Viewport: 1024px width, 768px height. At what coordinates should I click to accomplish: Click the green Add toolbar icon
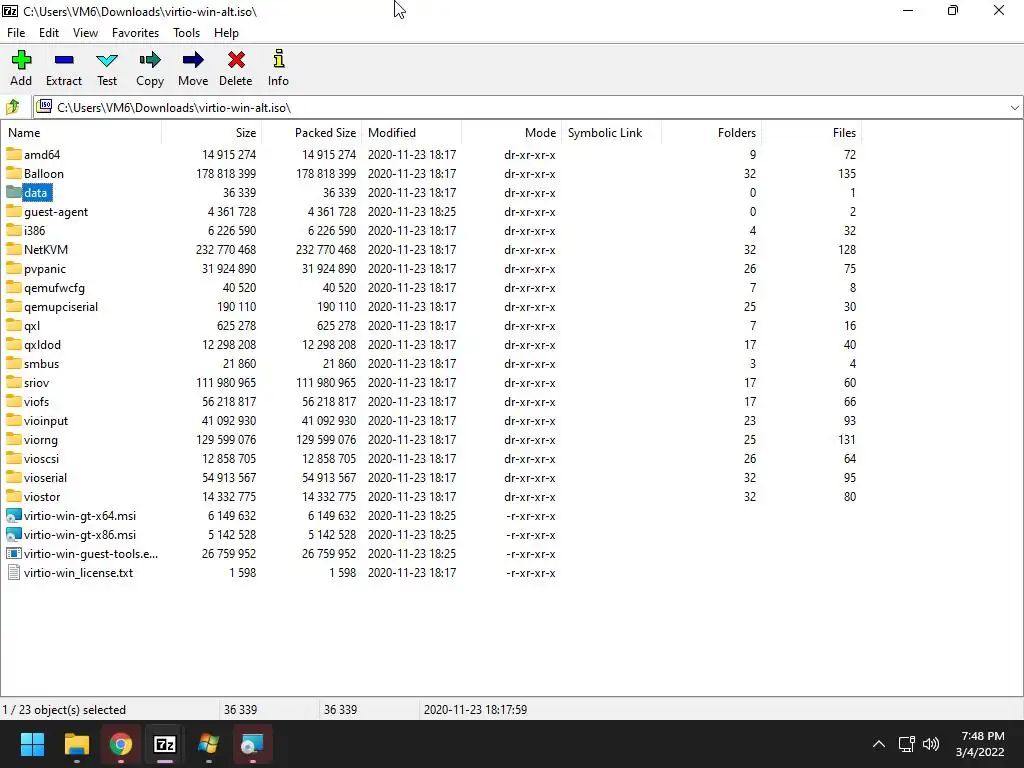point(21,60)
